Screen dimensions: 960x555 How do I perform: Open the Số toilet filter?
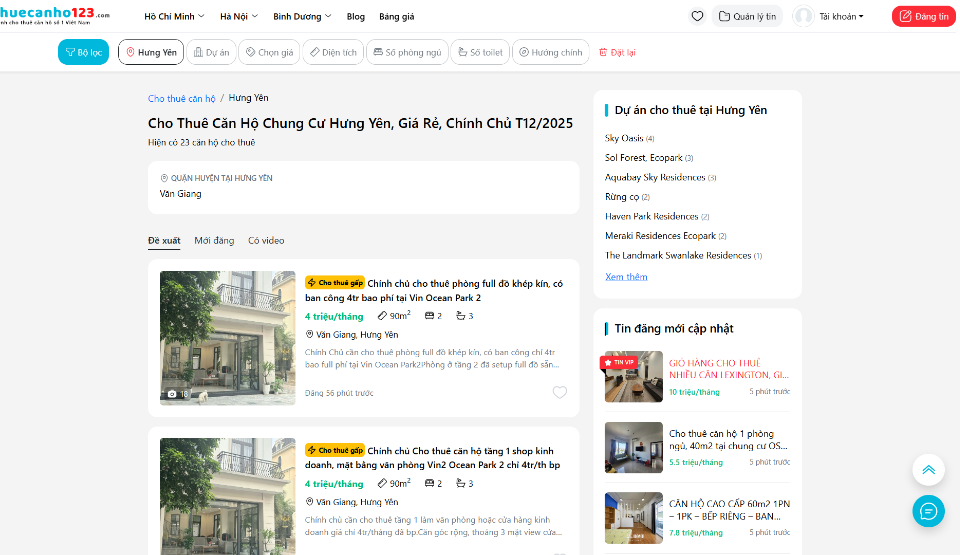(480, 52)
